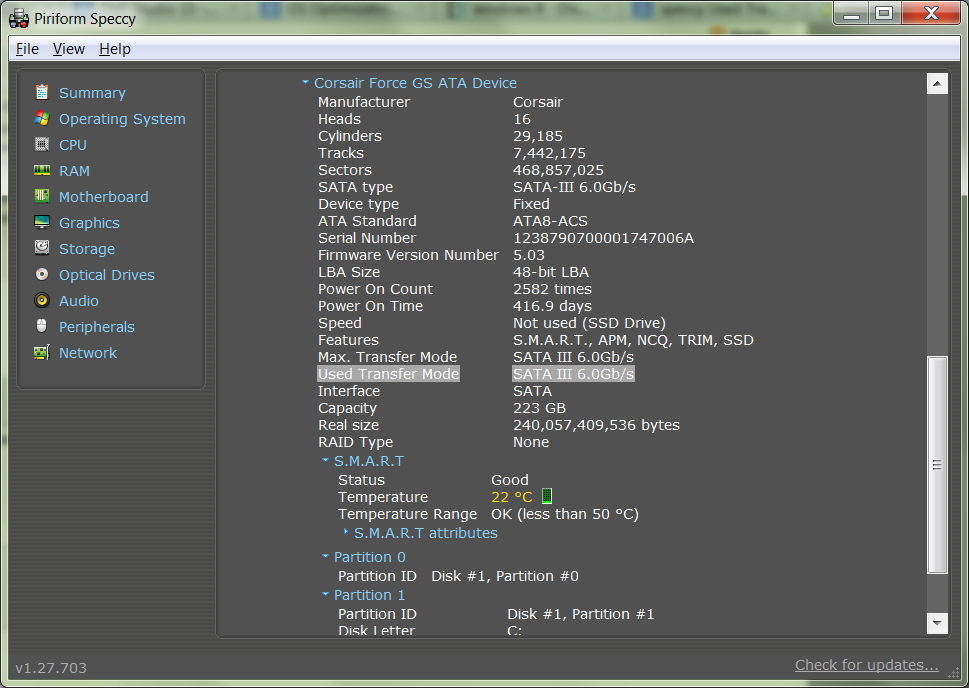The image size is (969, 688).
Task: Open the Peripherals section
Action: 96,326
